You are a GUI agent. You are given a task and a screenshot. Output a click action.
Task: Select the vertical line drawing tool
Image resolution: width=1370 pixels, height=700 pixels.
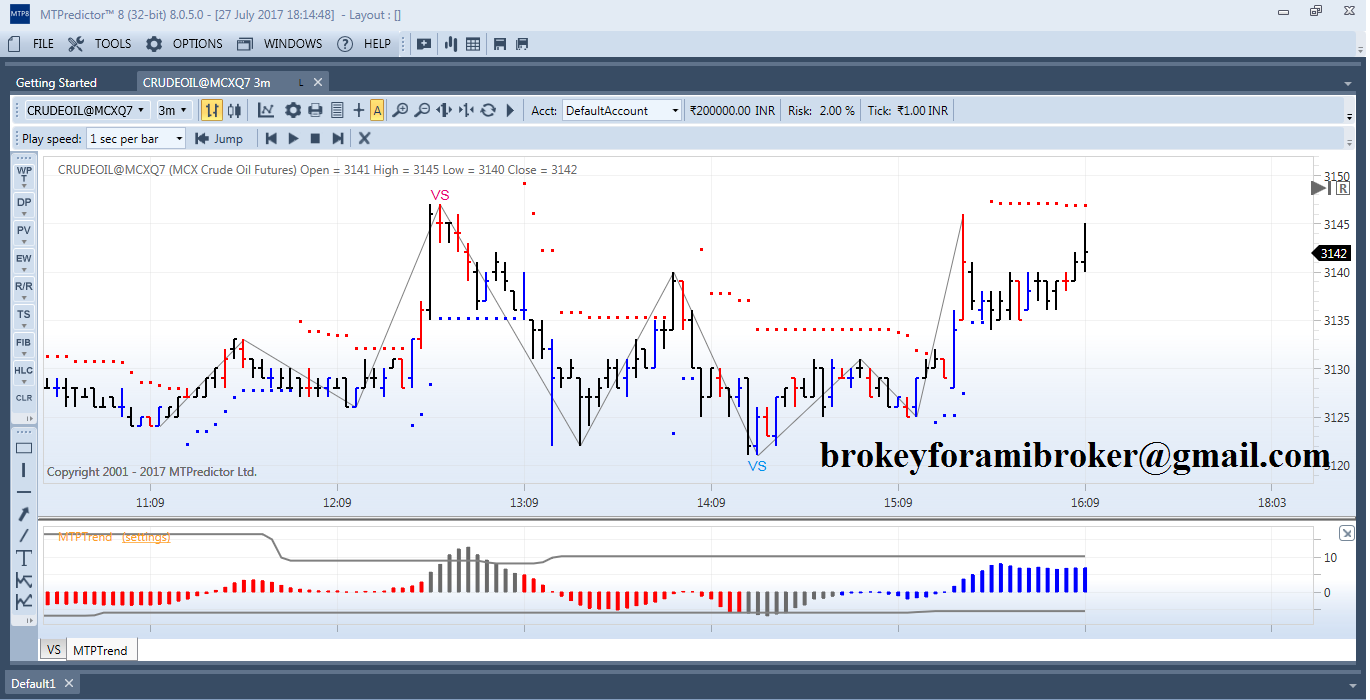pyautogui.click(x=24, y=470)
